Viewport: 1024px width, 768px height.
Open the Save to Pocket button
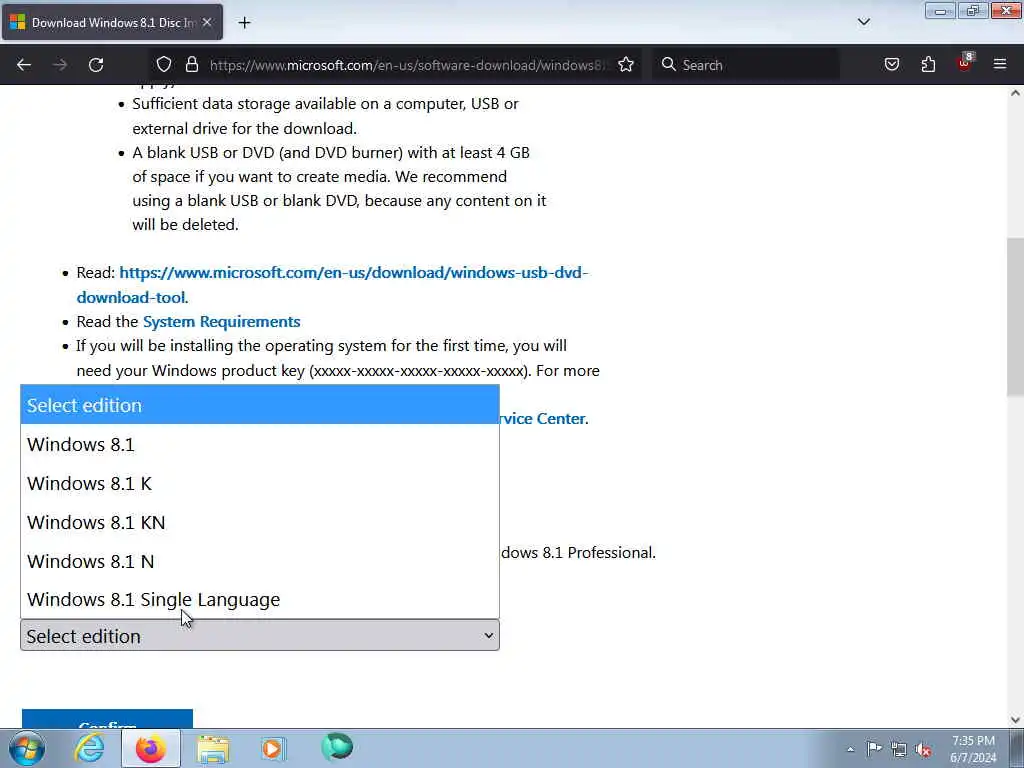click(x=892, y=65)
